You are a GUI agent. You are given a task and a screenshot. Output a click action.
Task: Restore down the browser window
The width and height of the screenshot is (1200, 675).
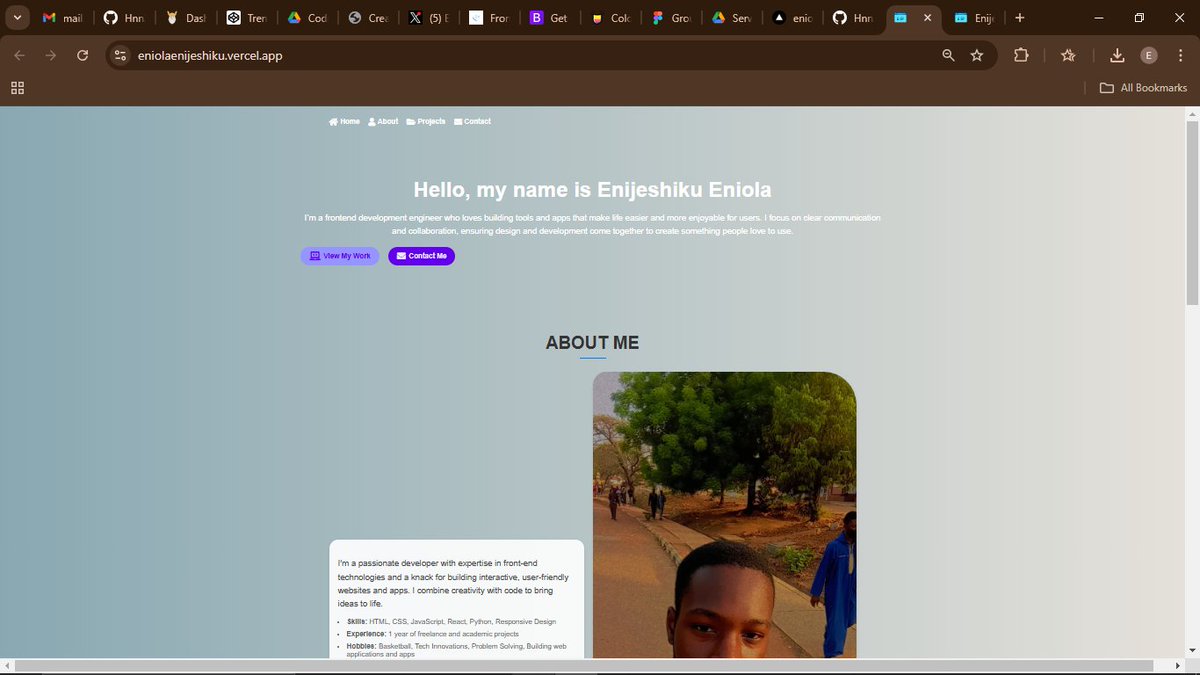click(1139, 18)
